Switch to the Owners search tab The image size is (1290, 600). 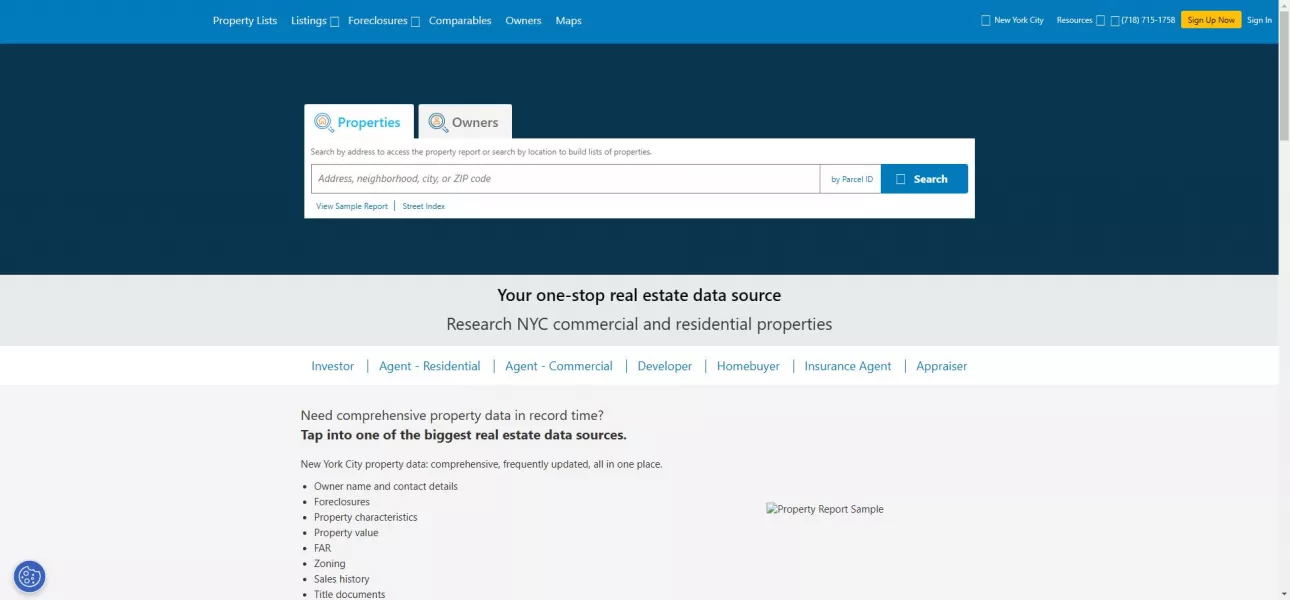coord(465,121)
